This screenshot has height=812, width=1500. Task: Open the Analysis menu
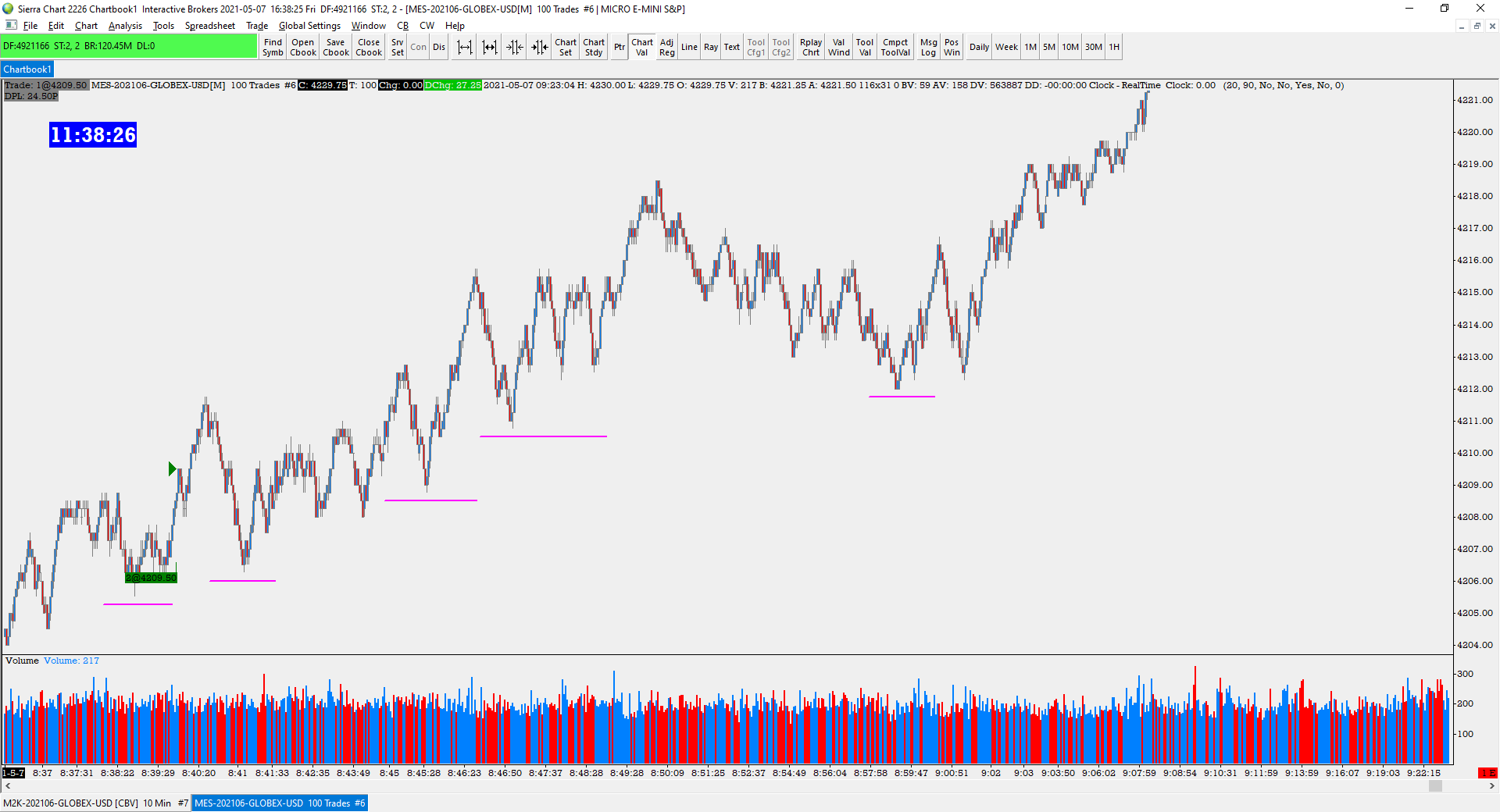pos(125,26)
